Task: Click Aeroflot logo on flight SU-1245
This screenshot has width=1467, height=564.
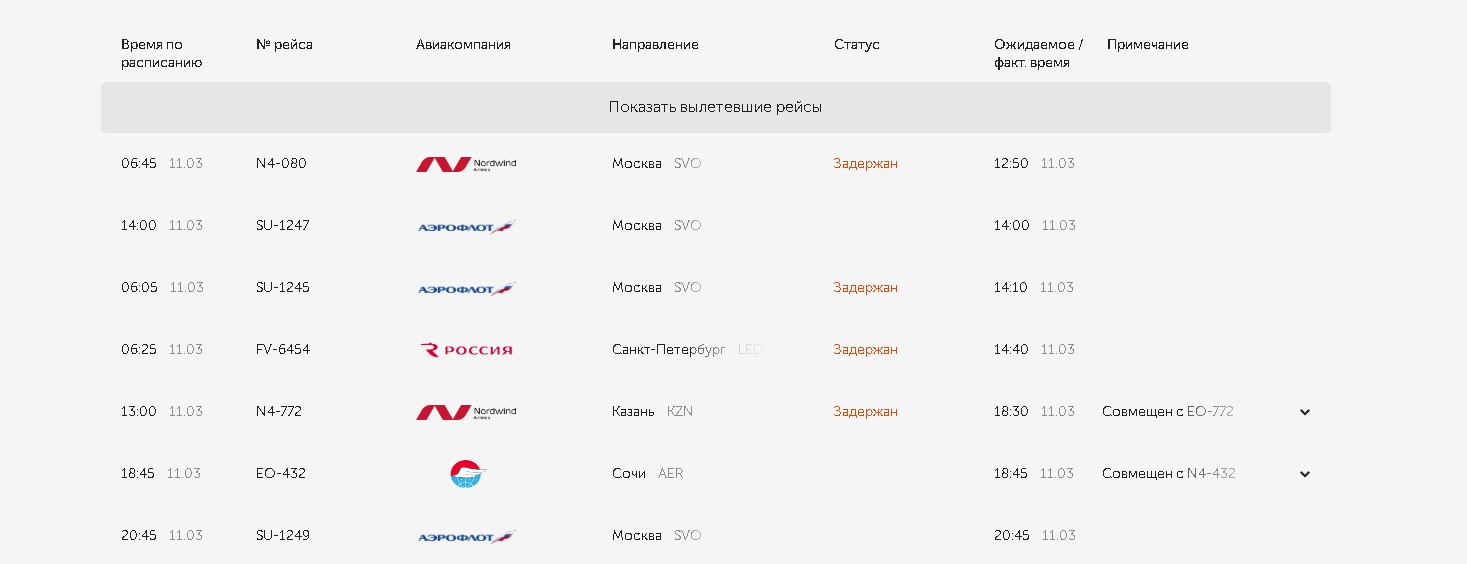Action: click(466, 289)
